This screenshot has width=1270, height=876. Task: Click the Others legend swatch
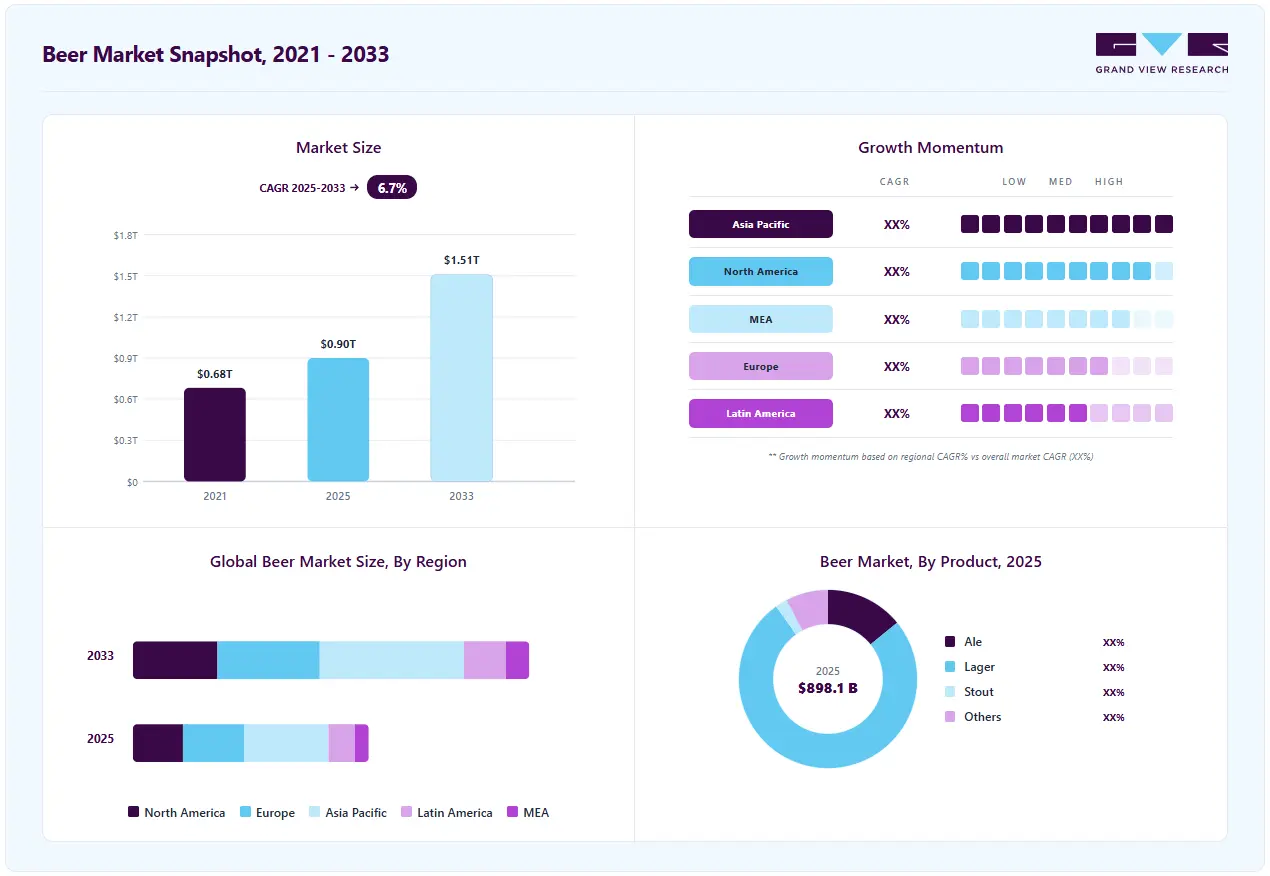coord(950,717)
